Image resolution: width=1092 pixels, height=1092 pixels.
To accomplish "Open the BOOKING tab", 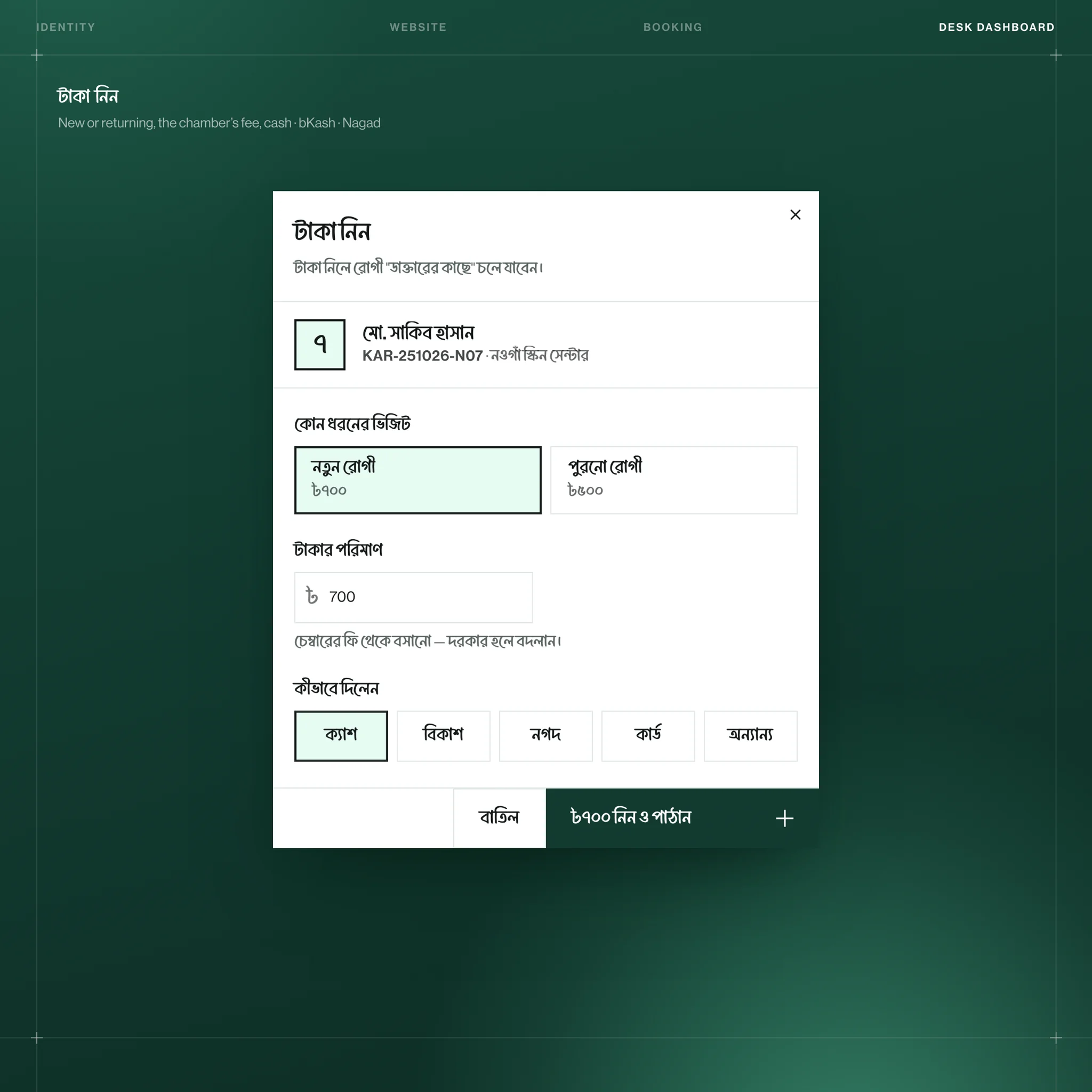I will pyautogui.click(x=672, y=27).
